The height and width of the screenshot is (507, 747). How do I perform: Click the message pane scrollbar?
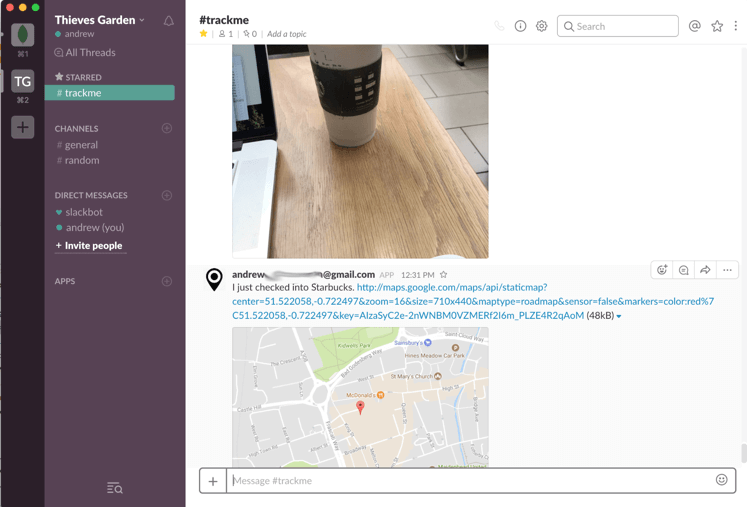click(x=743, y=453)
